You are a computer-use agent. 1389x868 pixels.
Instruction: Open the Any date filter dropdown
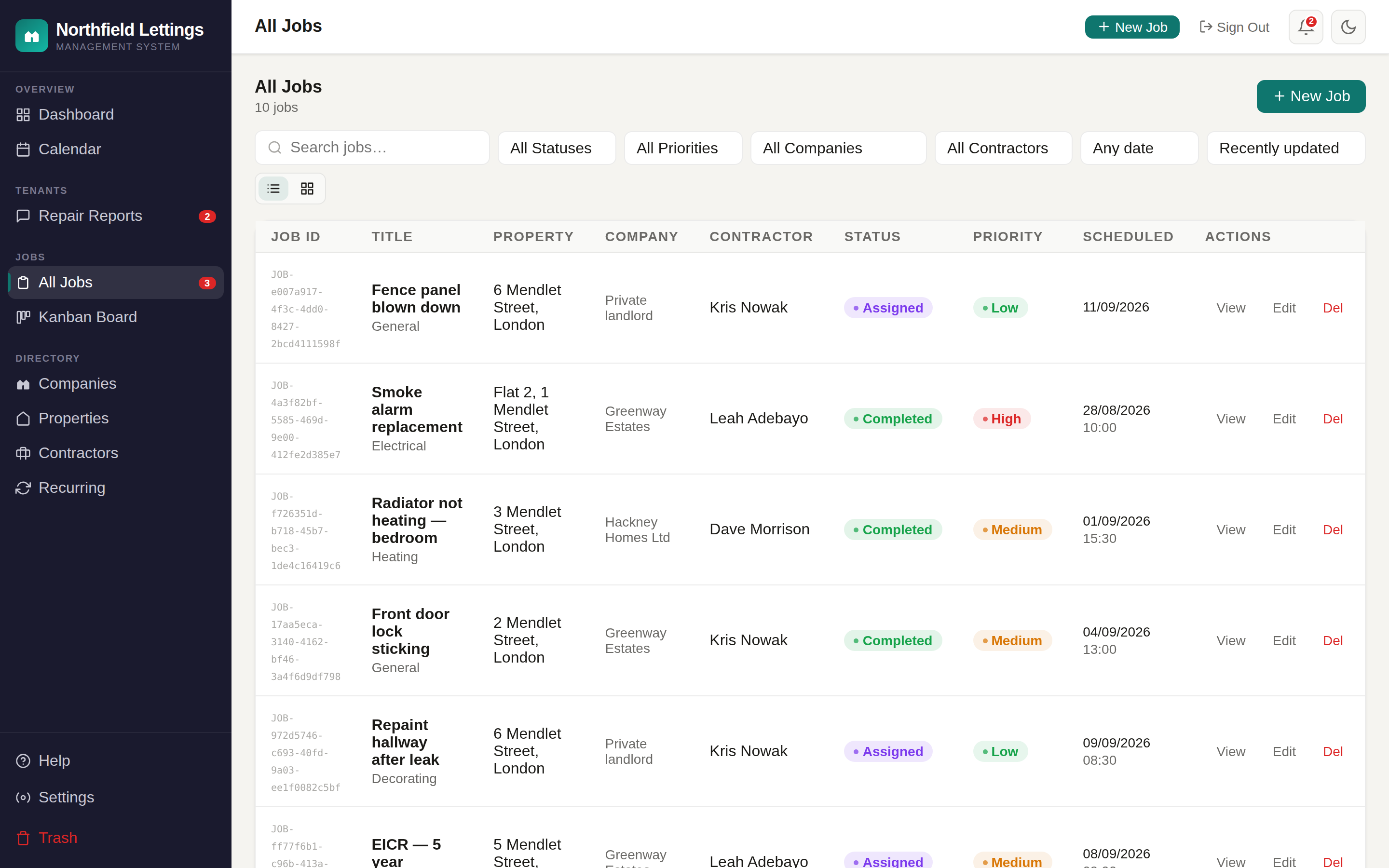[x=1139, y=148]
